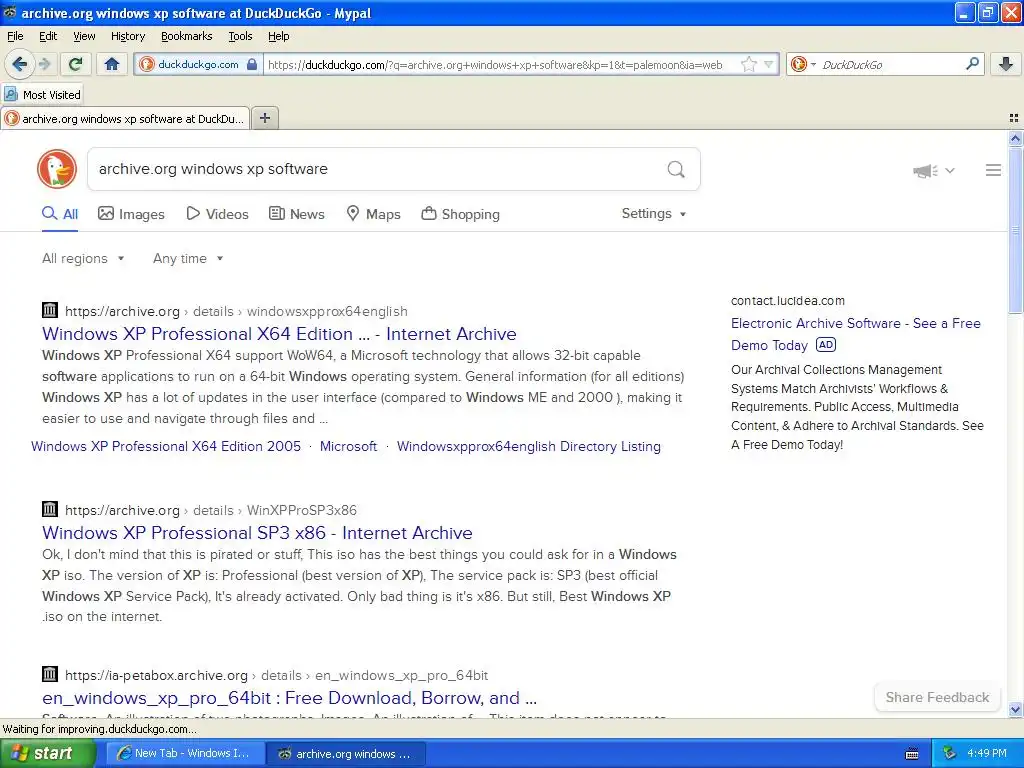Viewport: 1024px width, 768px height.
Task: Open the DuckDuckGo hamburger menu
Action: tap(993, 170)
